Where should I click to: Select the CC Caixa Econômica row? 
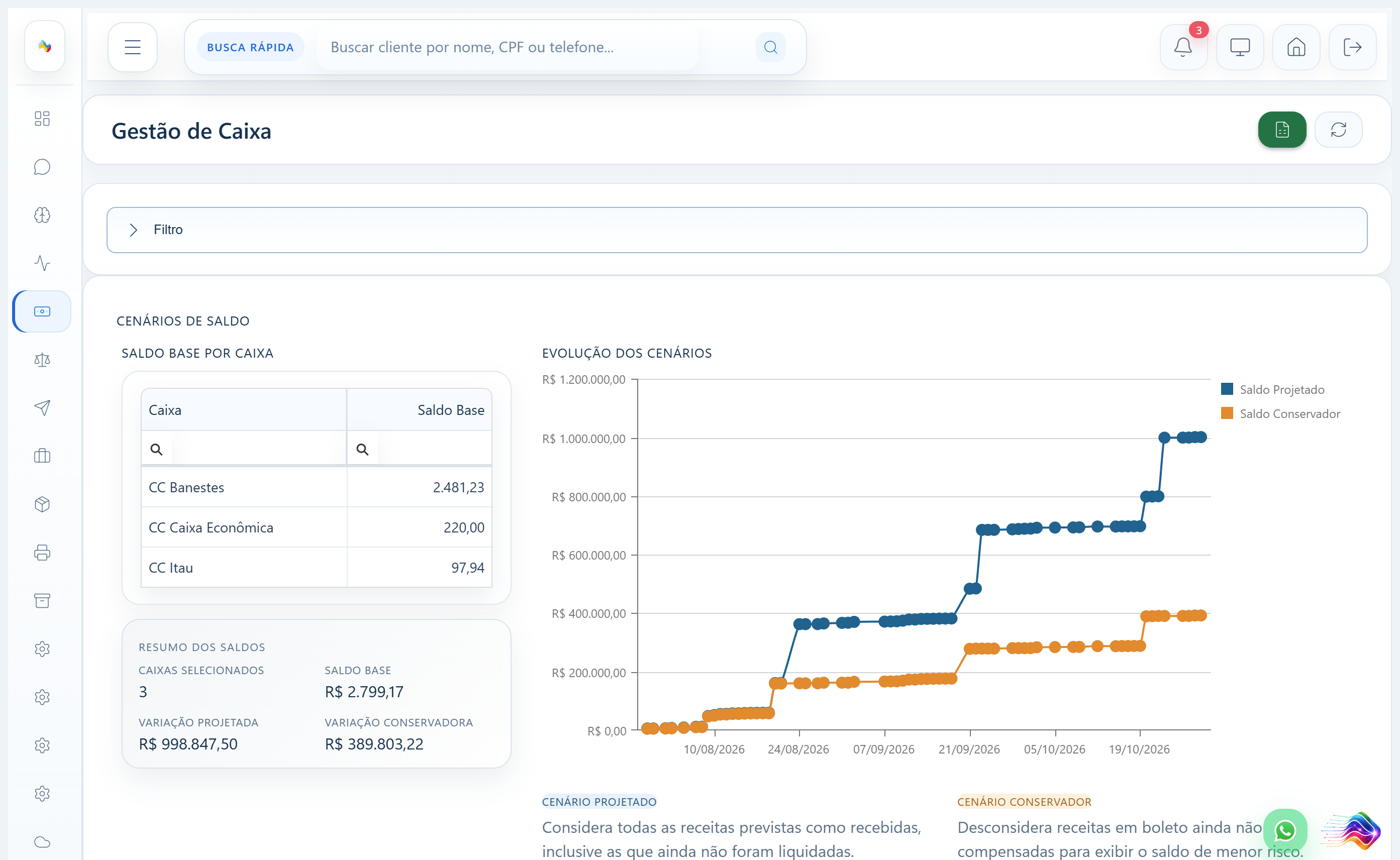tap(316, 527)
